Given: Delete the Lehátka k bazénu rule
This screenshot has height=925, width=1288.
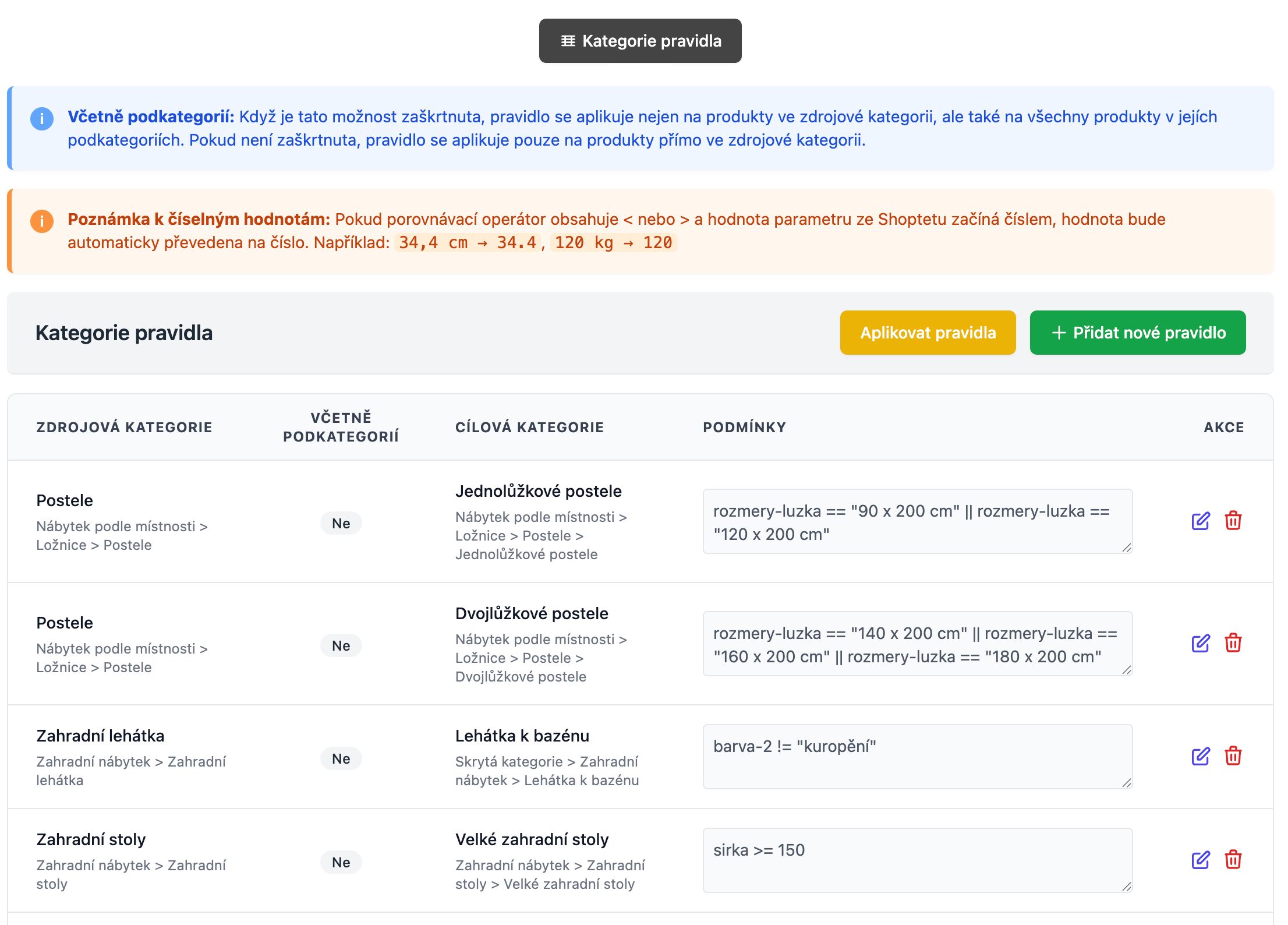Looking at the screenshot, I should pyautogui.click(x=1233, y=756).
